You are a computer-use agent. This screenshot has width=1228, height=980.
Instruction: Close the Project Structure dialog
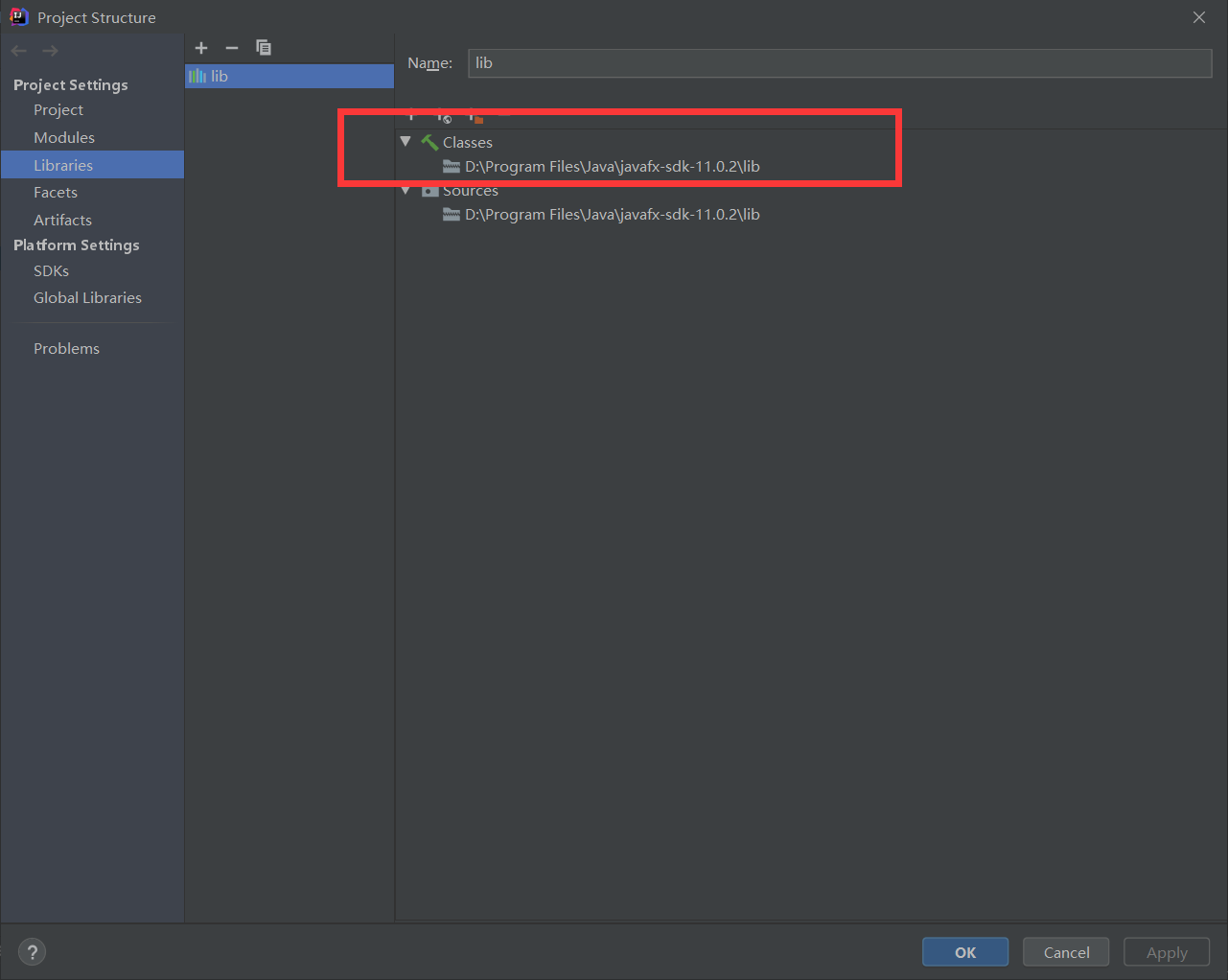tap(1199, 17)
